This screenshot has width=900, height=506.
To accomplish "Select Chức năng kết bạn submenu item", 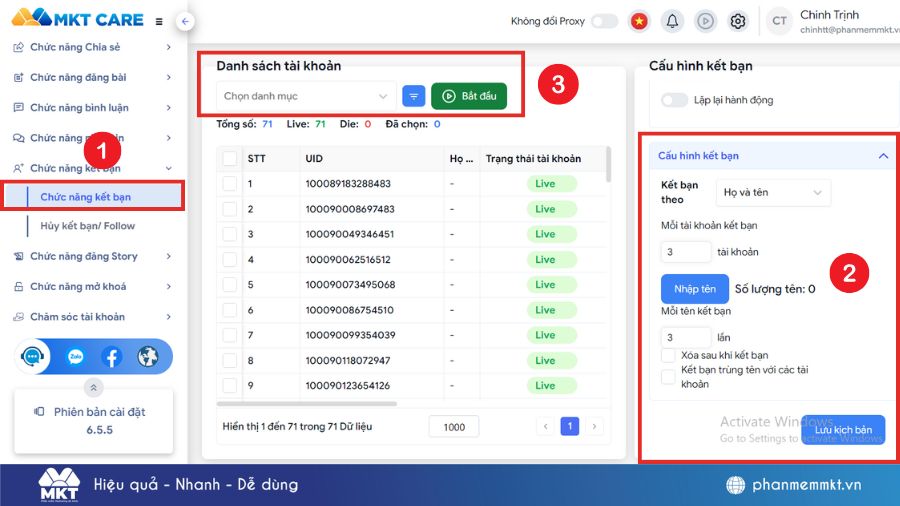I will click(x=94, y=197).
